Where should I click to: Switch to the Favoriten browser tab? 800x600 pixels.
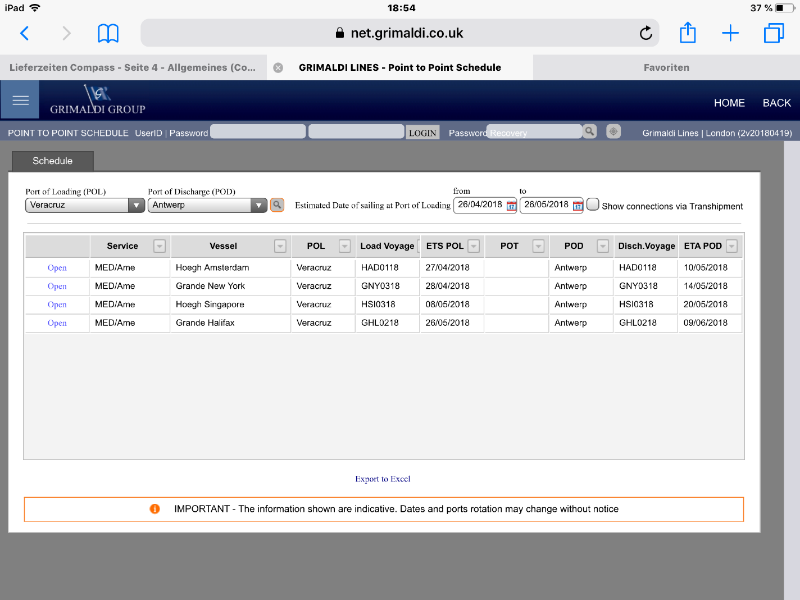665,68
